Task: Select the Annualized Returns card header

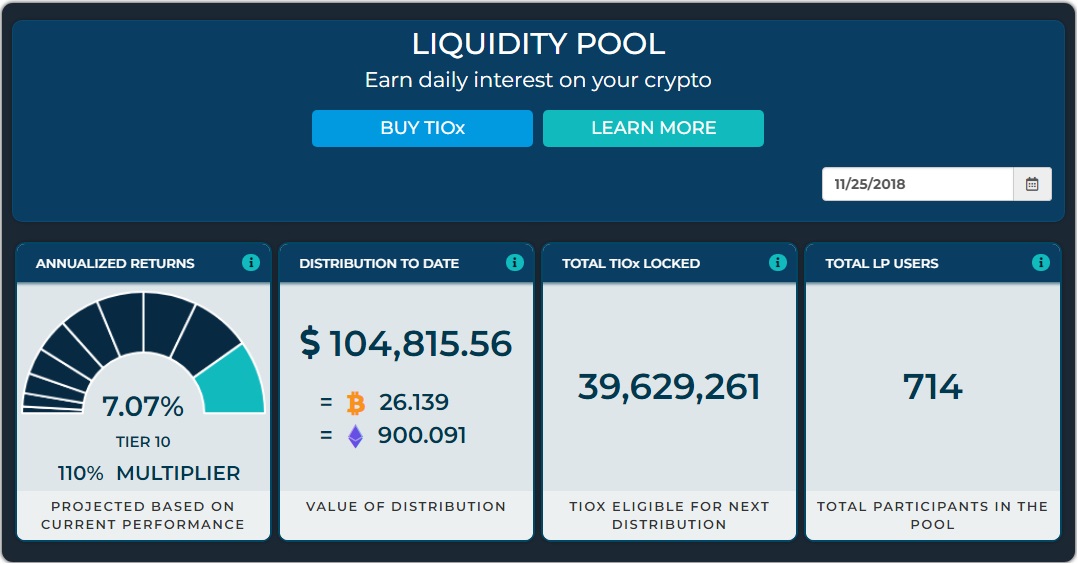Action: [115, 264]
